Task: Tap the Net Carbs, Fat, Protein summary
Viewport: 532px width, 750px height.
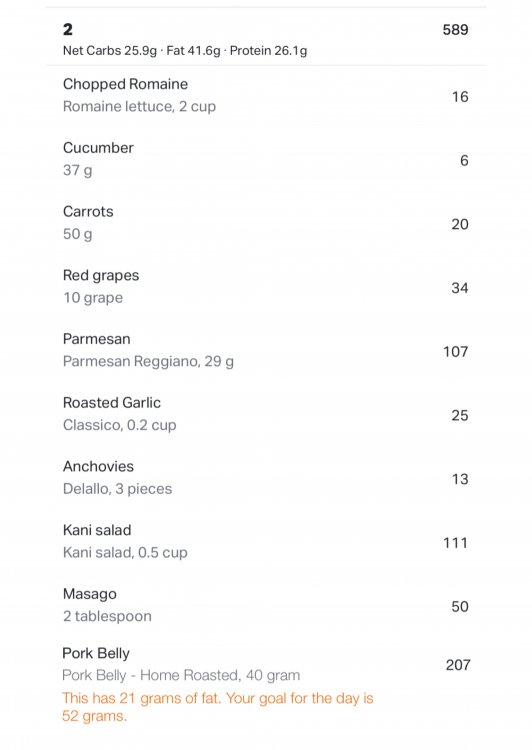Action: tap(185, 51)
